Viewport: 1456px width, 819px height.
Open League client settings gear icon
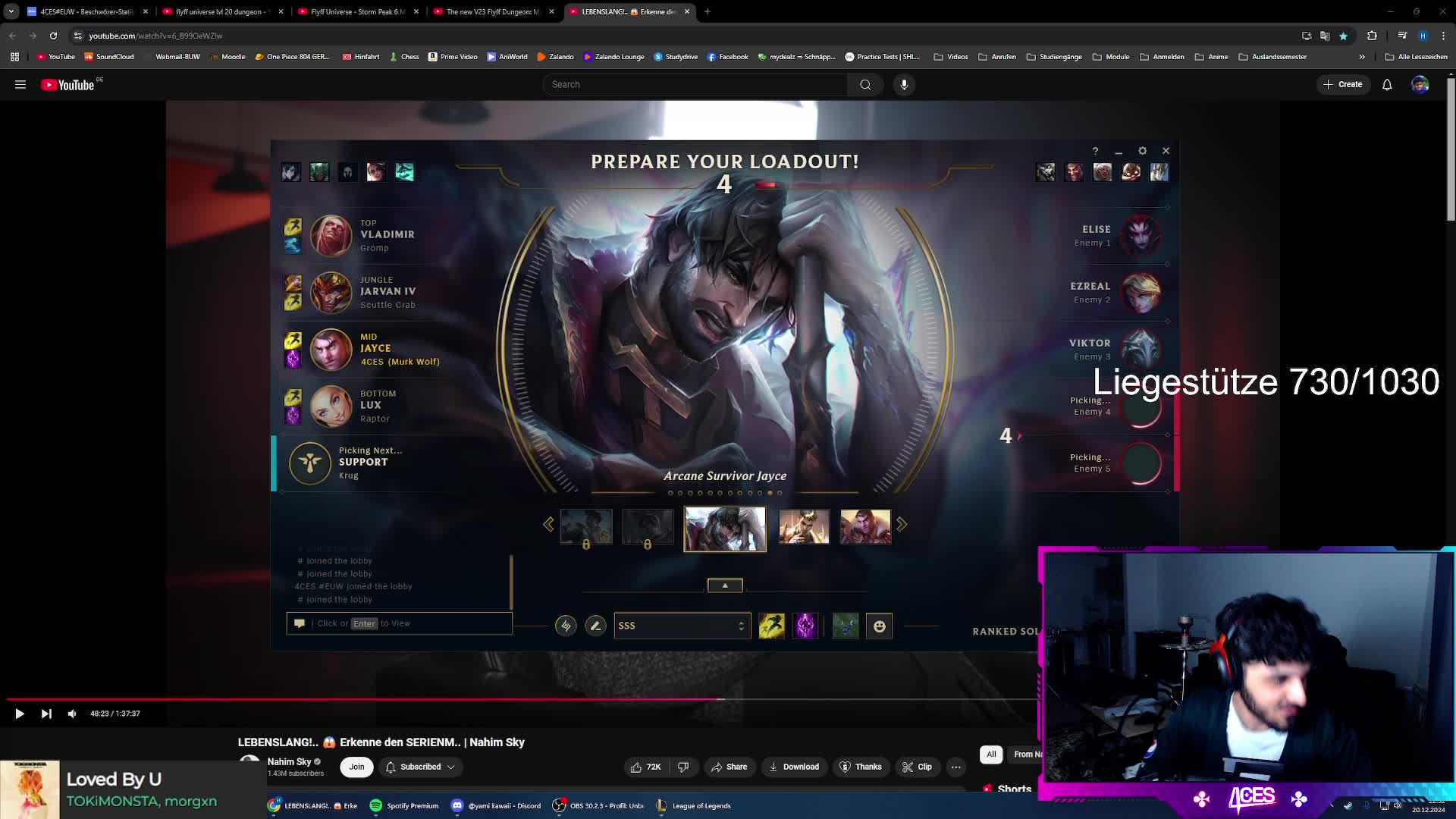1143,151
